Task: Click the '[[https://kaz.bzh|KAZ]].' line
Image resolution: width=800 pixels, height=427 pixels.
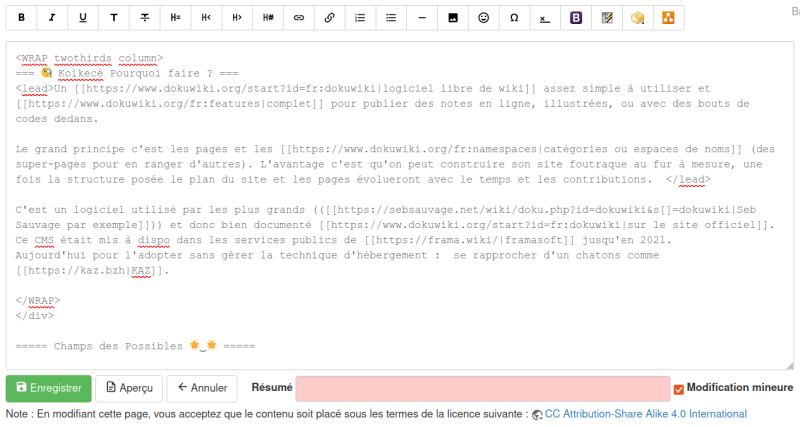Action: (x=92, y=270)
